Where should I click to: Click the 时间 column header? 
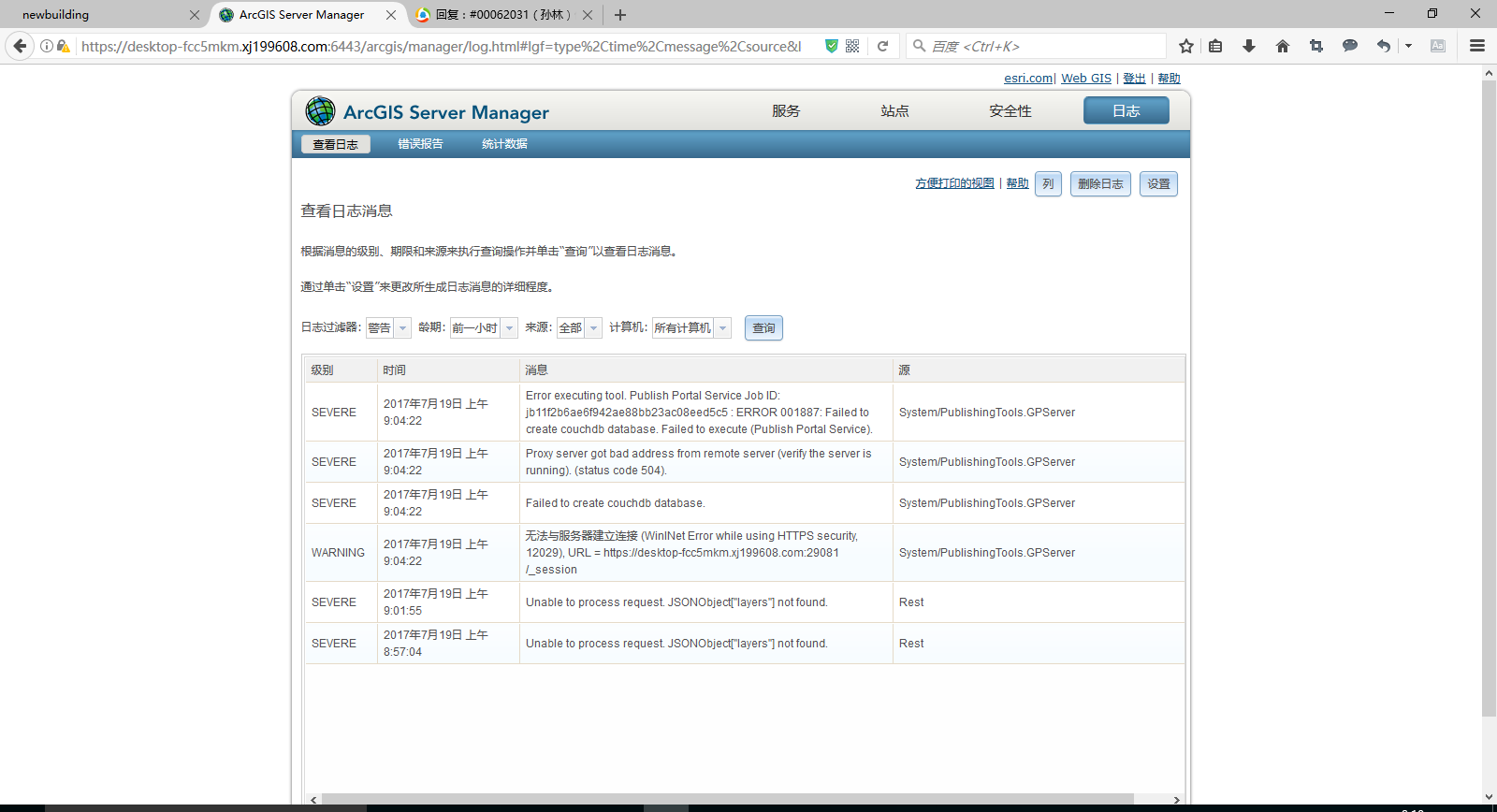tap(448, 370)
